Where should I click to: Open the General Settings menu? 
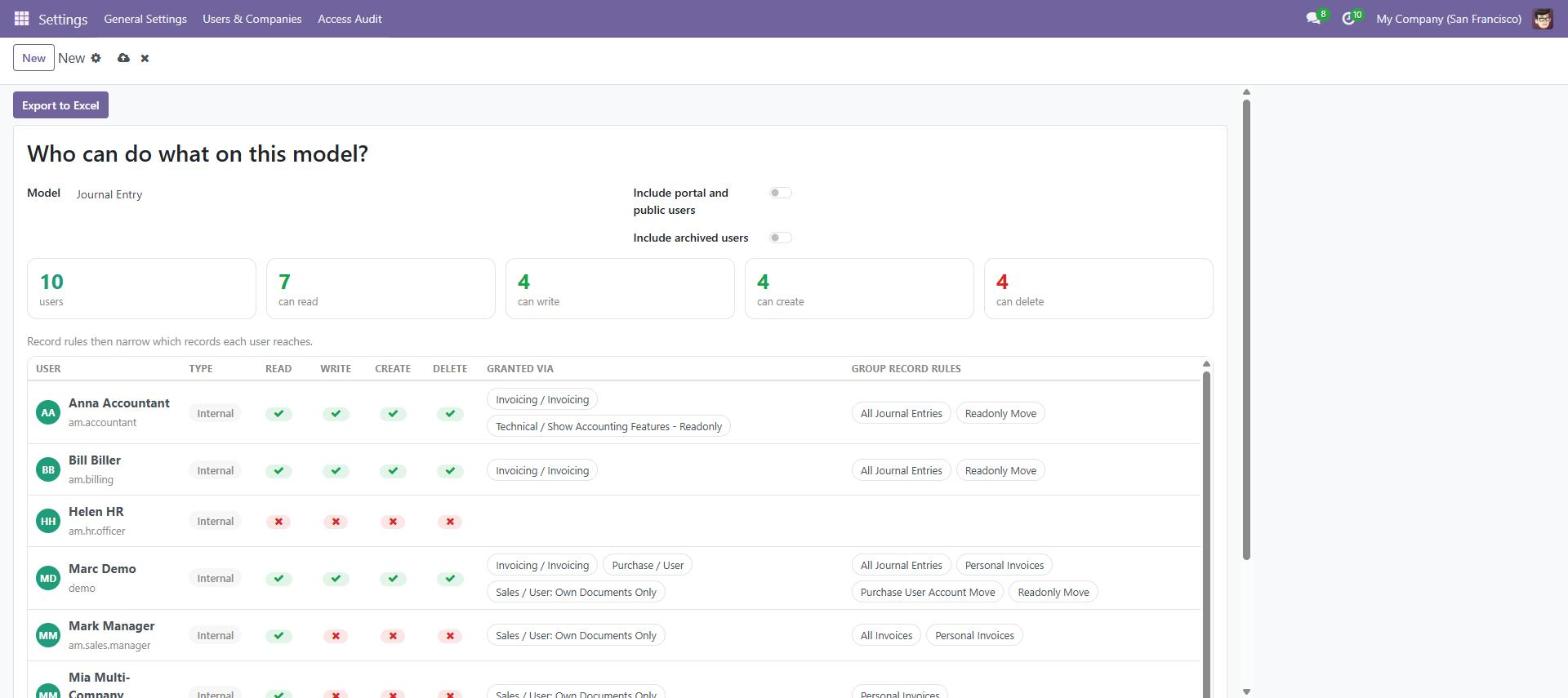[x=145, y=19]
